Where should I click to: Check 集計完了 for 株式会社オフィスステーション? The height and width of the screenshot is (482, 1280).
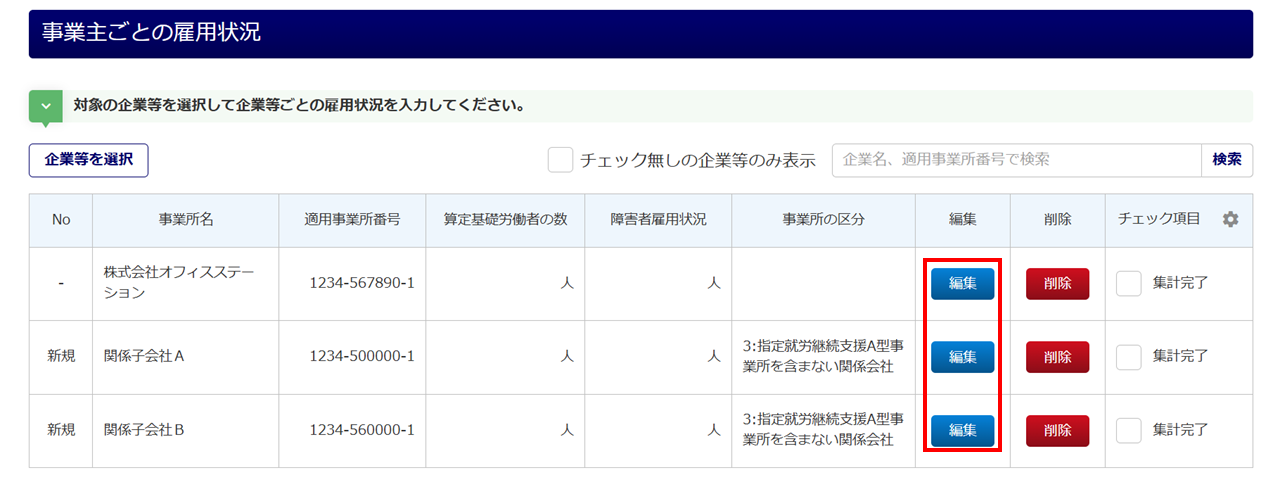[1129, 283]
